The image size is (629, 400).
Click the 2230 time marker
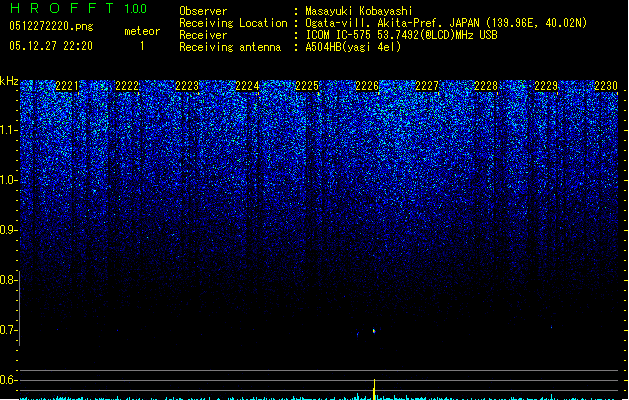click(x=606, y=86)
